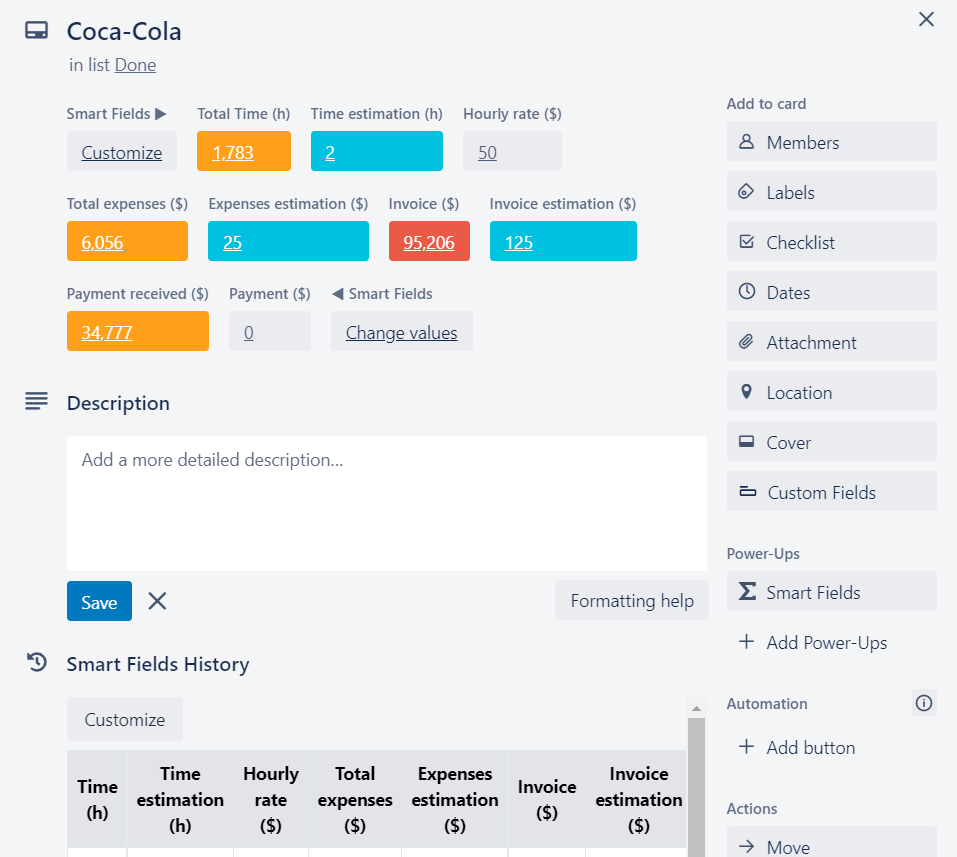Click Change values button

401,333
